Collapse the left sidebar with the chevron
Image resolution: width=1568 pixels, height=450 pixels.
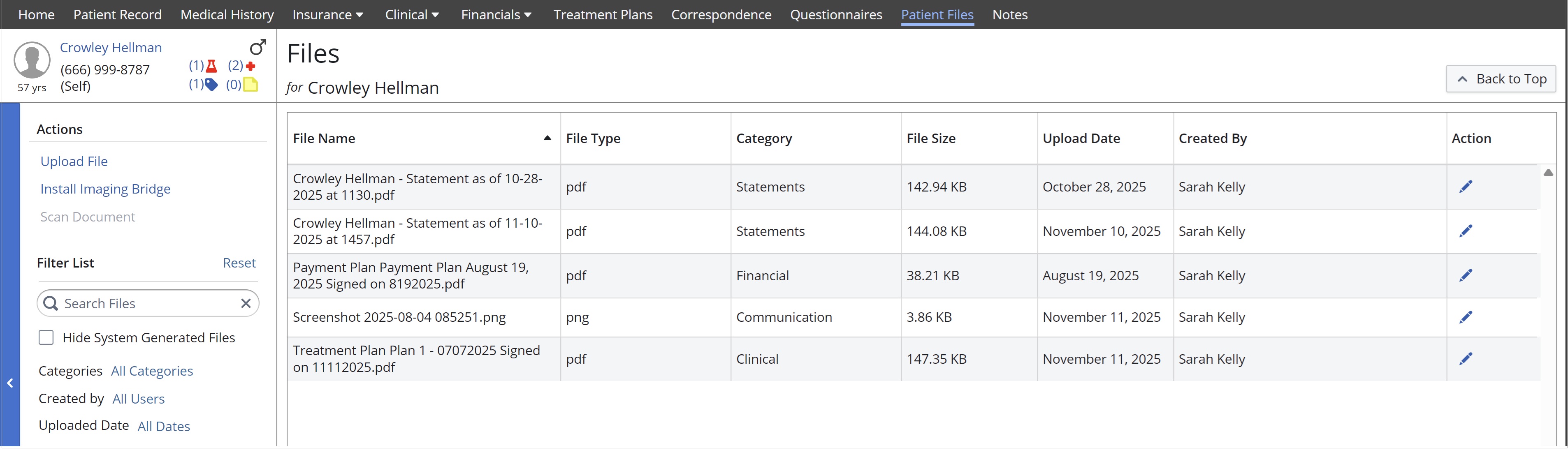10,383
